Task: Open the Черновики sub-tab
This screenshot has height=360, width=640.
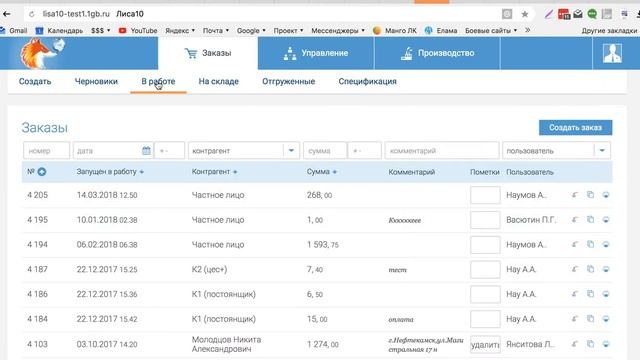Action: click(96, 81)
